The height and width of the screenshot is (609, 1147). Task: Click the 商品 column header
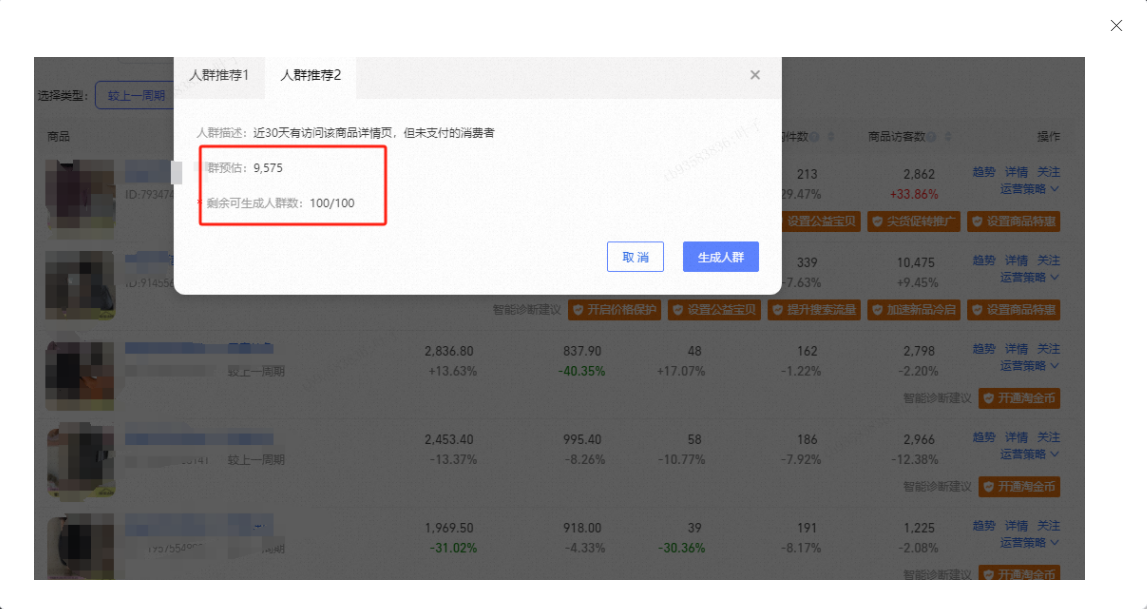coord(59,137)
